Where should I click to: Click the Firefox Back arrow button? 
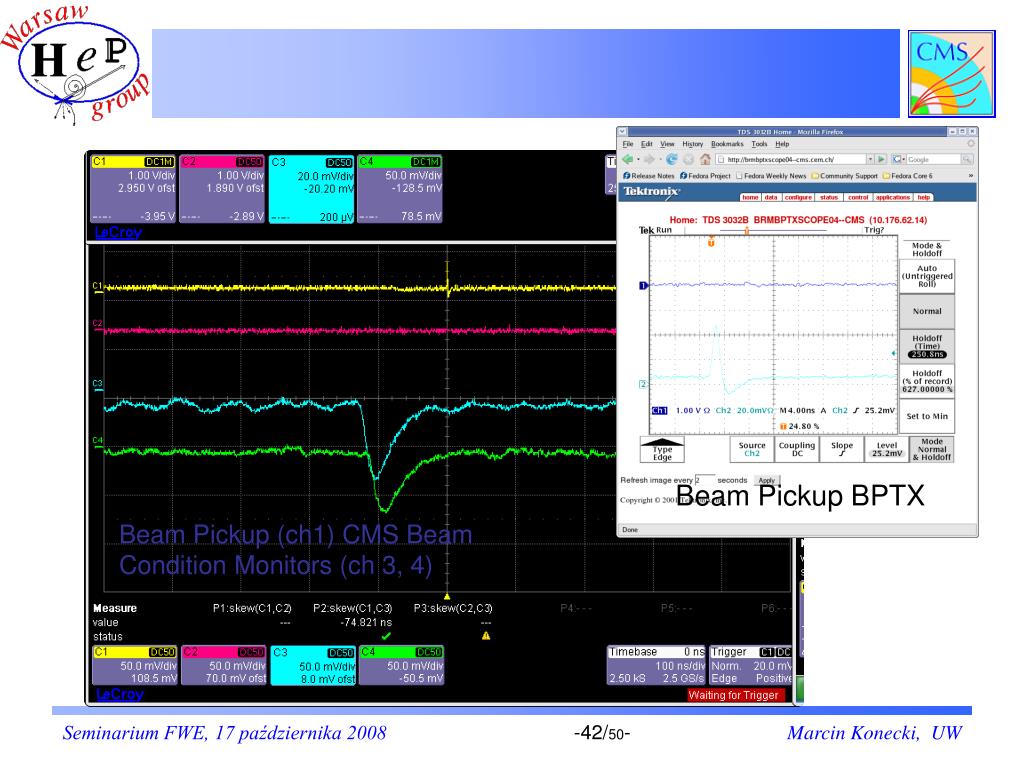(627, 159)
